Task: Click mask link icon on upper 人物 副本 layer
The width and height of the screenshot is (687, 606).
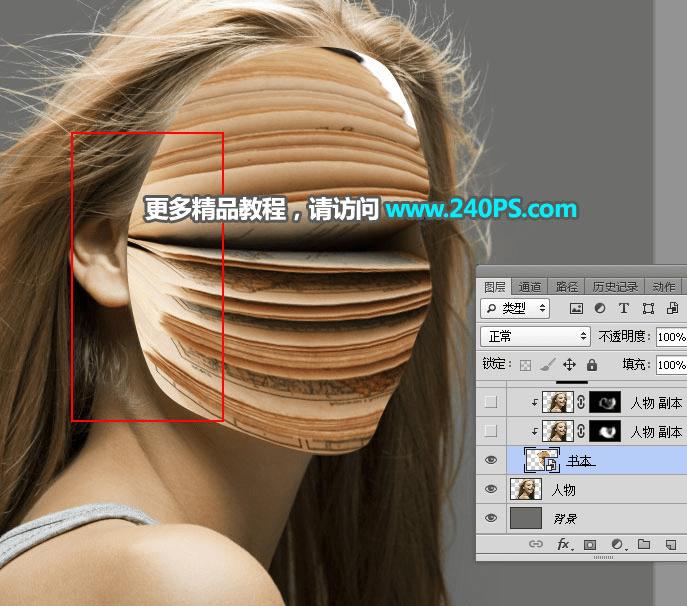Action: [581, 402]
